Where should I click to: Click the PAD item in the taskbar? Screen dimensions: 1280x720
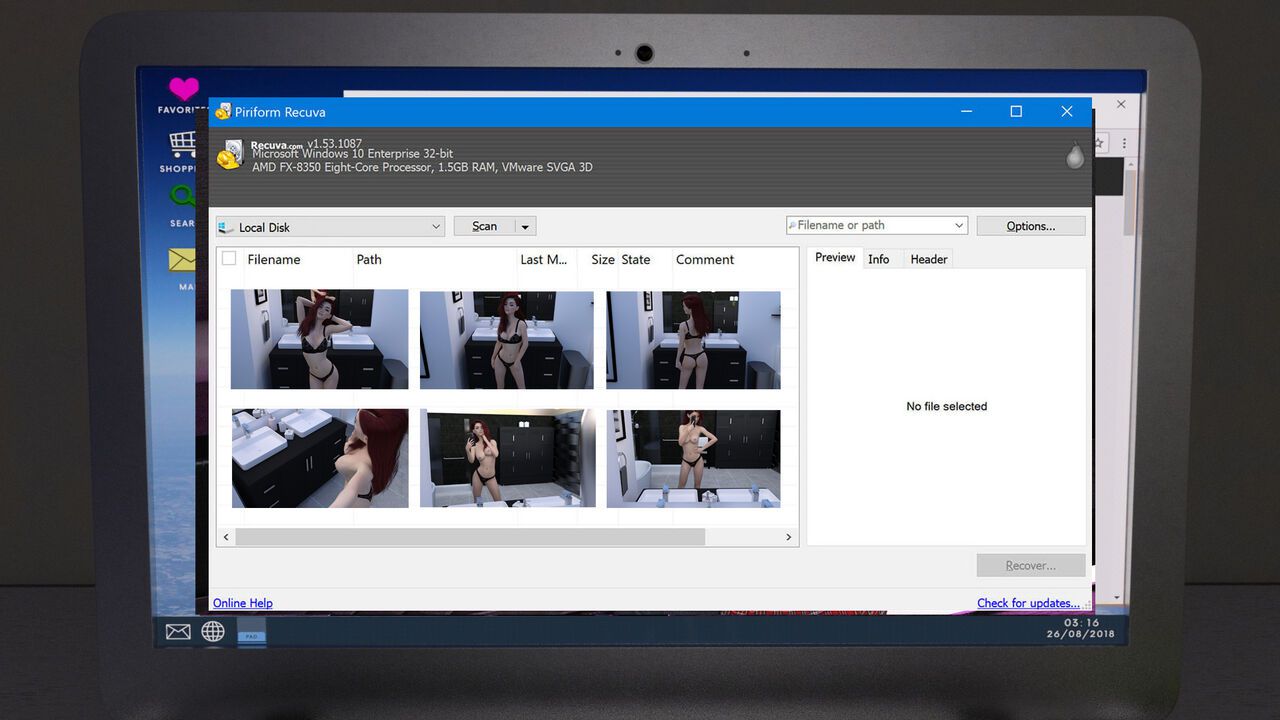(x=252, y=634)
